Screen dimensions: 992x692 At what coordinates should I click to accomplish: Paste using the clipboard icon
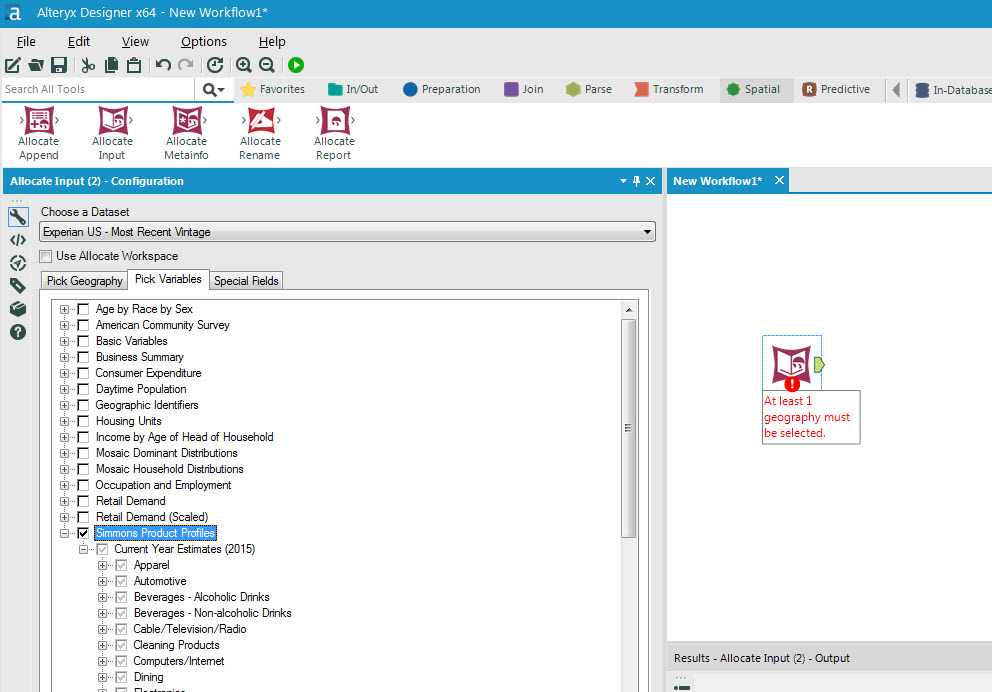point(133,65)
